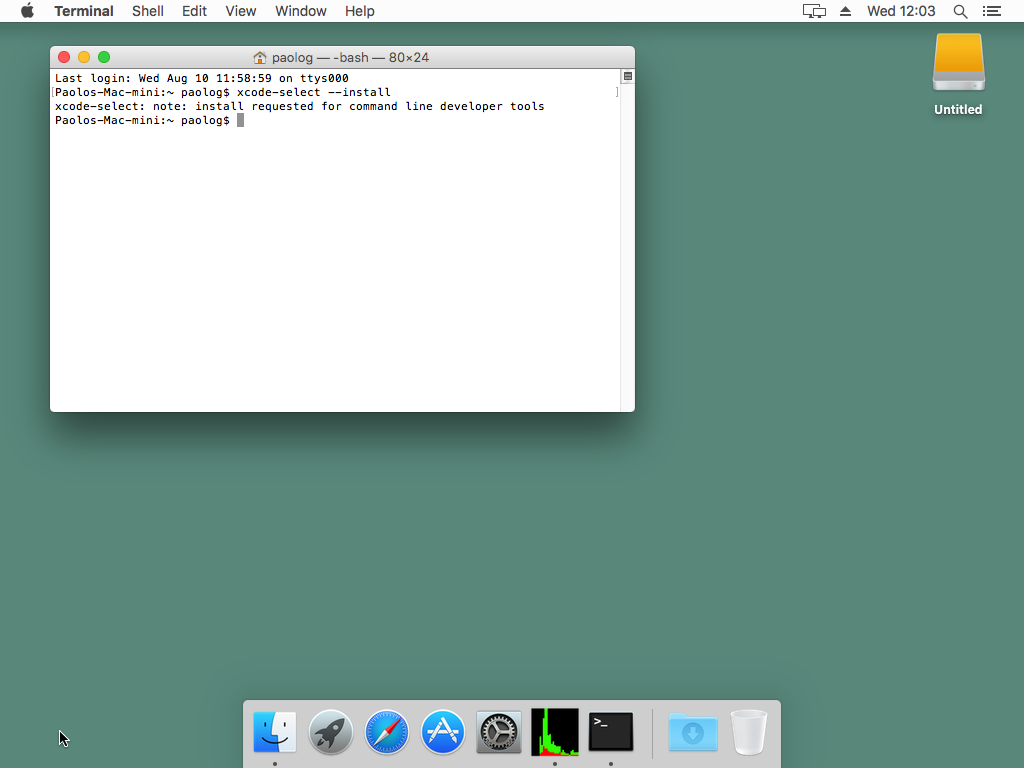The height and width of the screenshot is (768, 1024).
Task: Open Activity Monitor showing the CPU graph
Action: [554, 732]
